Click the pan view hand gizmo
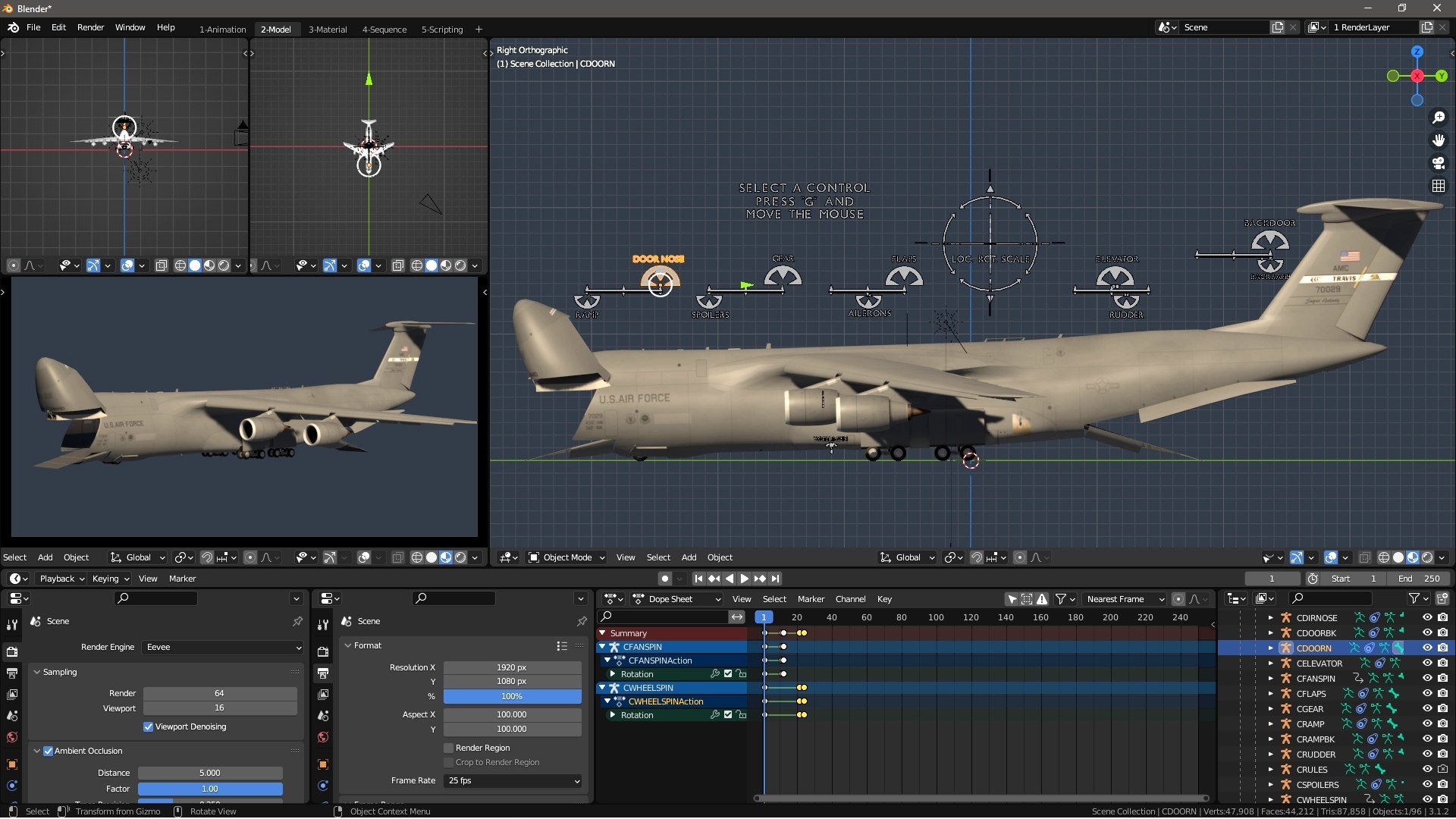The height and width of the screenshot is (819, 1456). pyautogui.click(x=1438, y=140)
